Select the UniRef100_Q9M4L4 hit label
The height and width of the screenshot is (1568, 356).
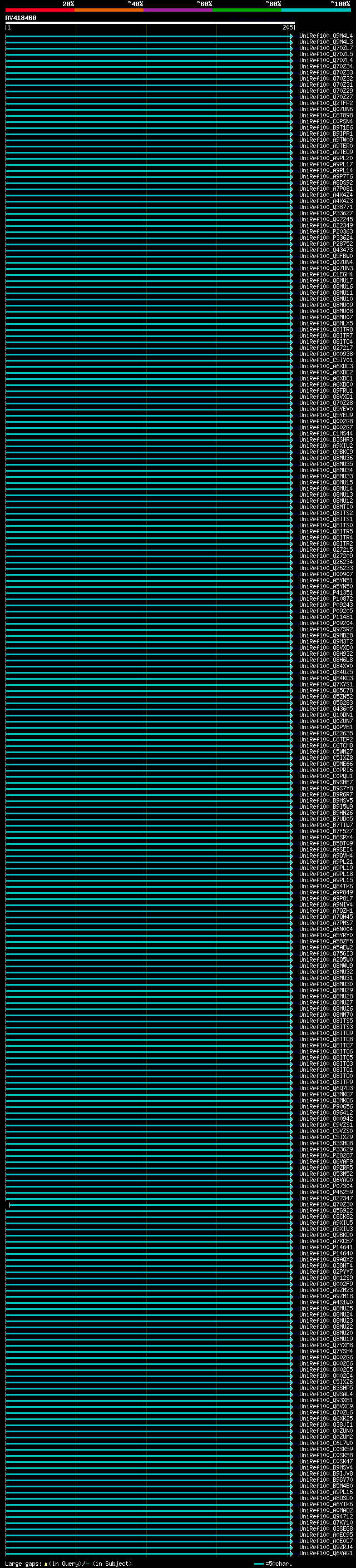pyautogui.click(x=326, y=36)
